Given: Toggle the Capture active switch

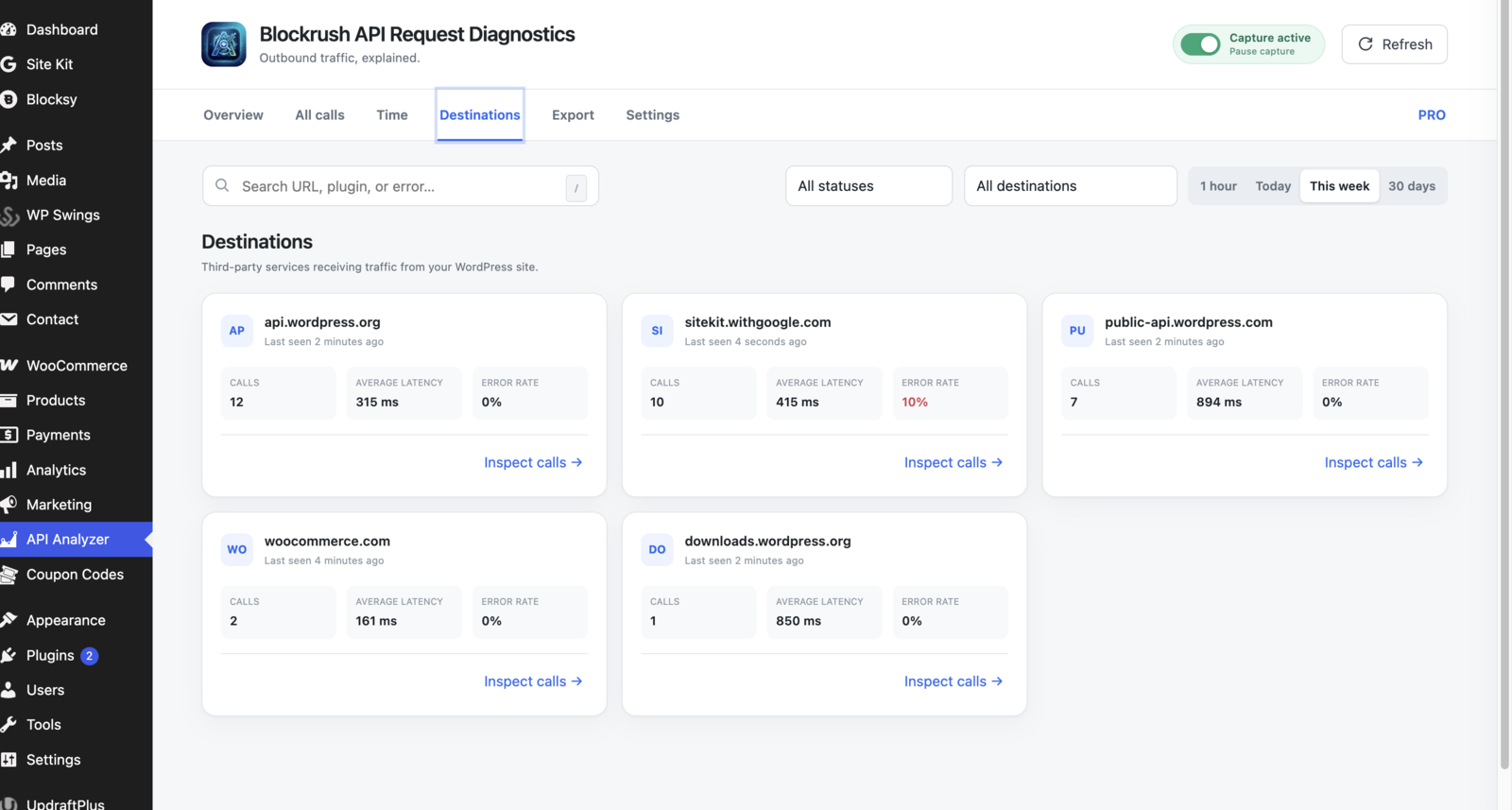Looking at the screenshot, I should [1200, 44].
